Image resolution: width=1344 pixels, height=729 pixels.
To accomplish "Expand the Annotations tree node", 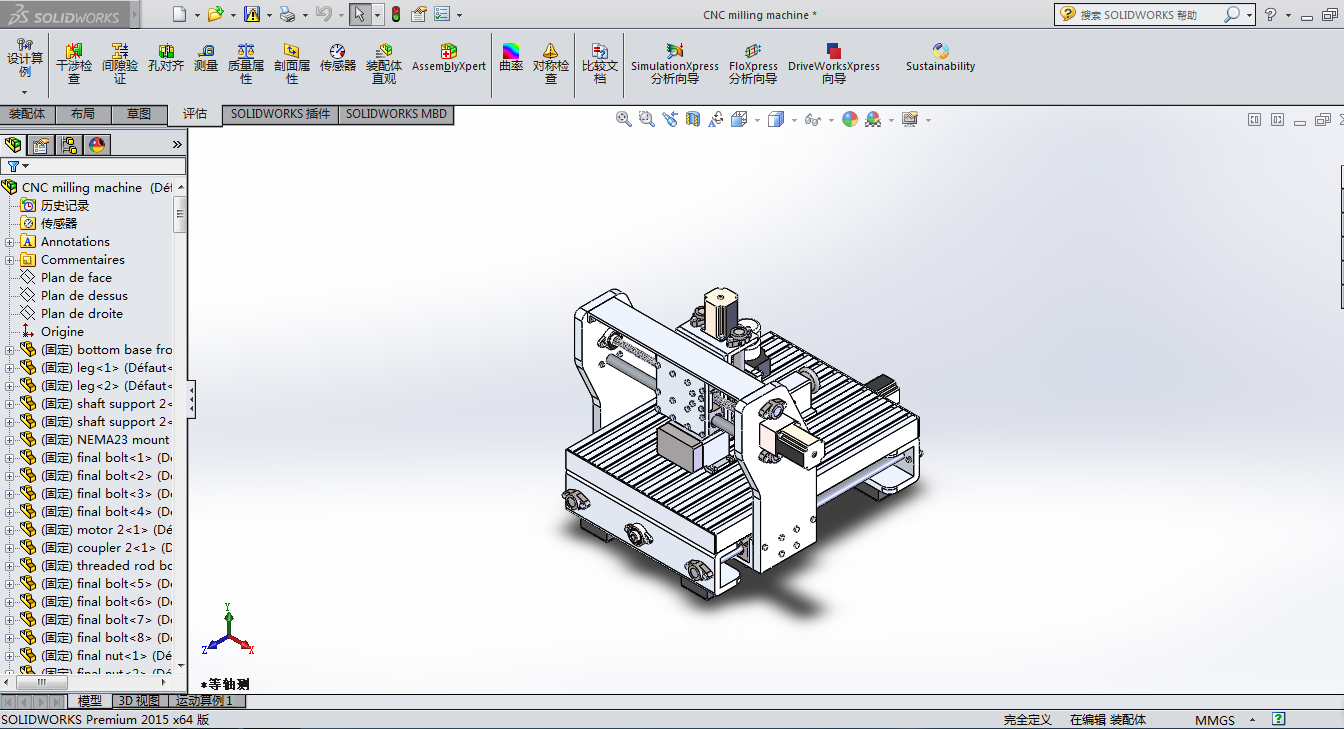I will click(x=10, y=242).
